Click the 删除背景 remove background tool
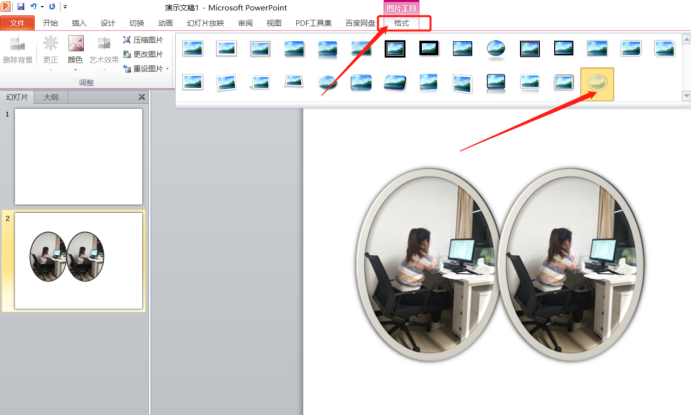692x415 pixels. pos(18,49)
